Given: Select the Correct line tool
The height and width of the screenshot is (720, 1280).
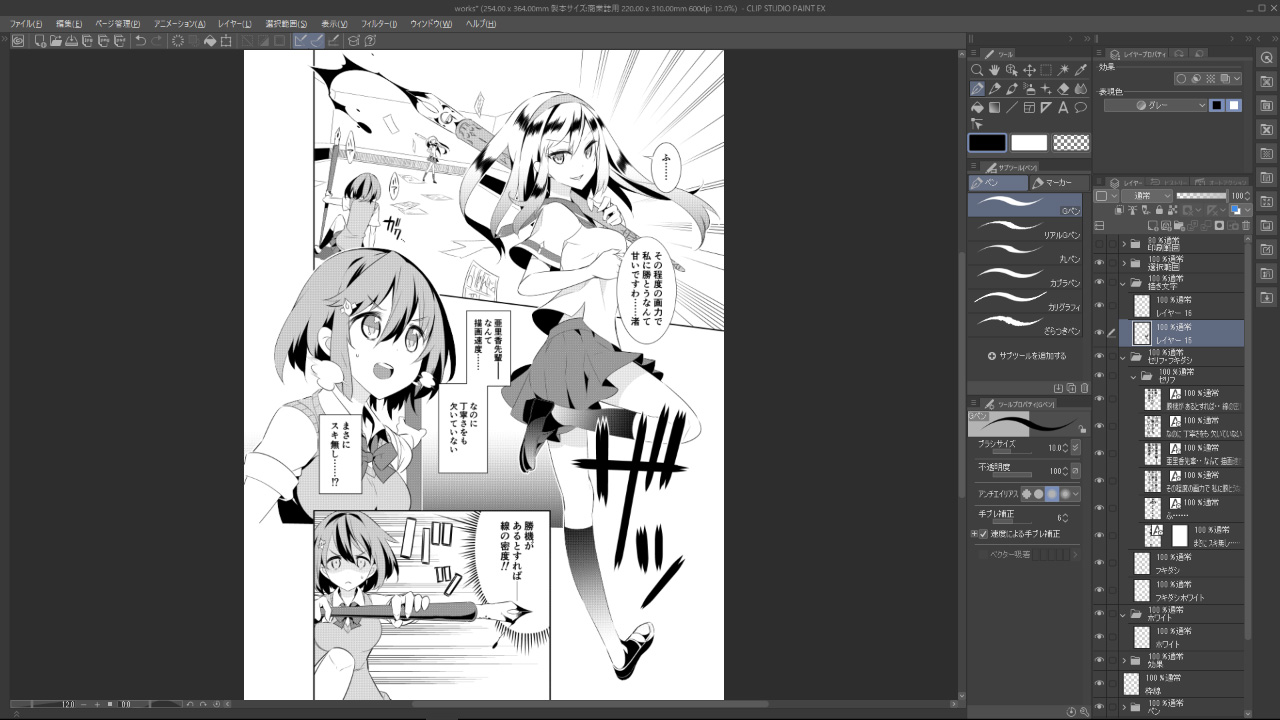Looking at the screenshot, I should click(x=977, y=124).
